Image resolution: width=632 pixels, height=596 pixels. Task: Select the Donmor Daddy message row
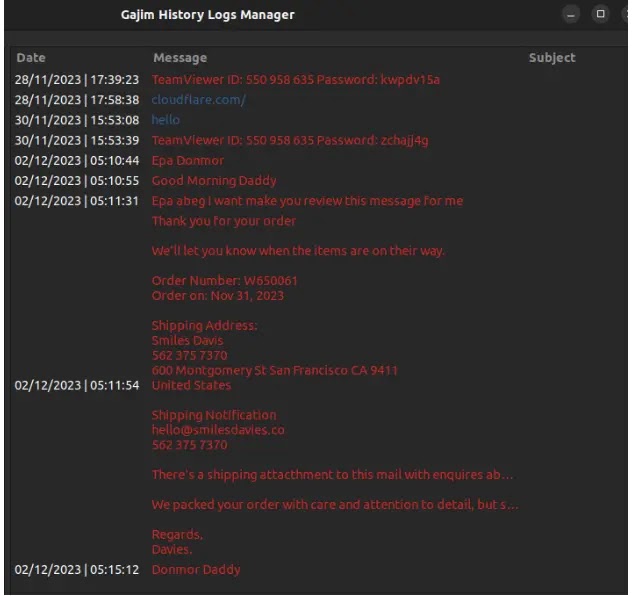tap(318, 569)
